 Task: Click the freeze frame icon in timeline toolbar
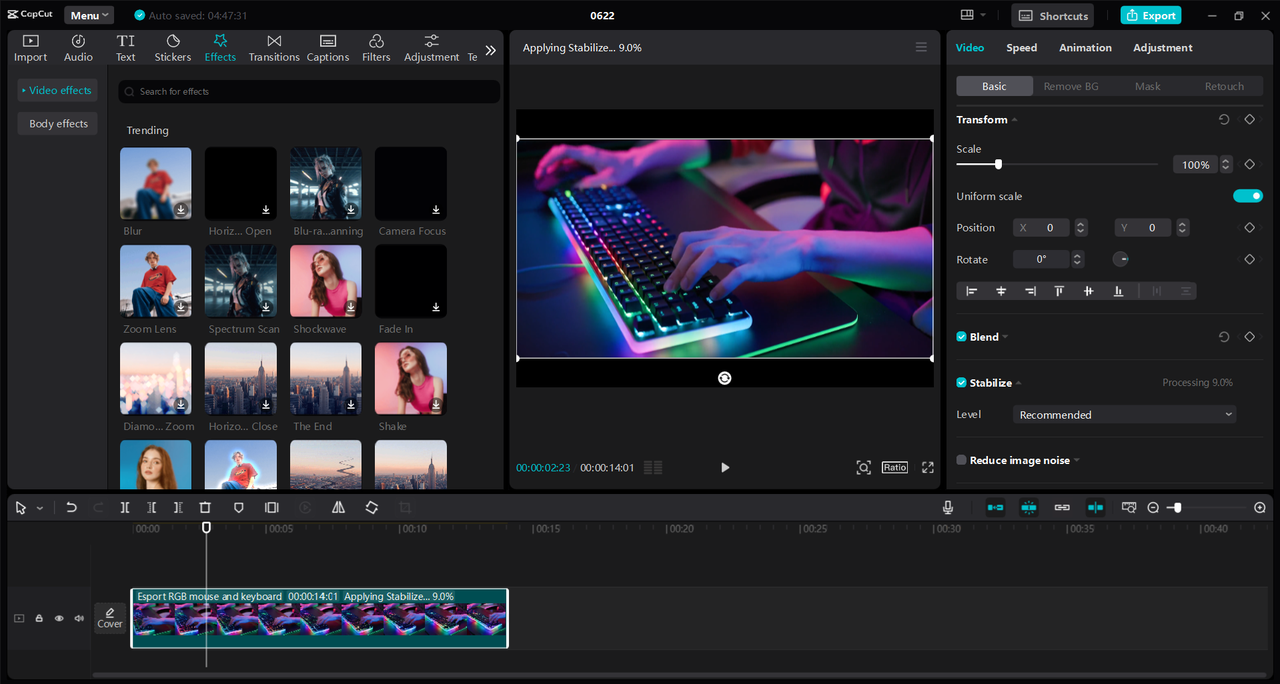(271, 508)
